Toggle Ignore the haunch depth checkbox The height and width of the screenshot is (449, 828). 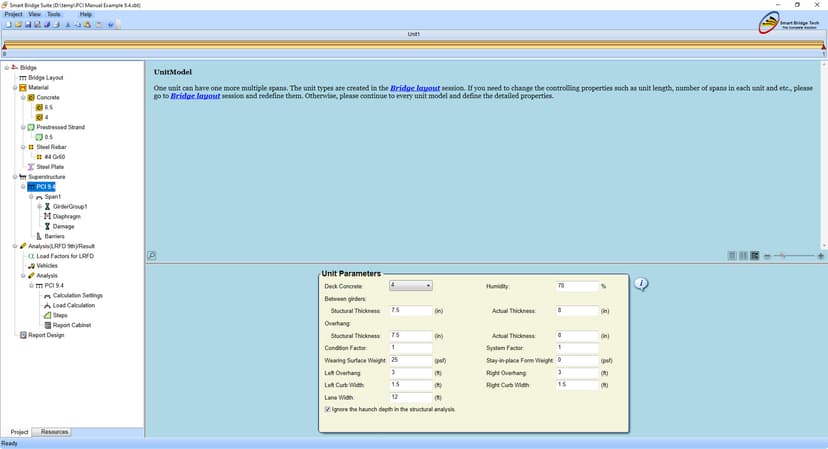[x=327, y=409]
